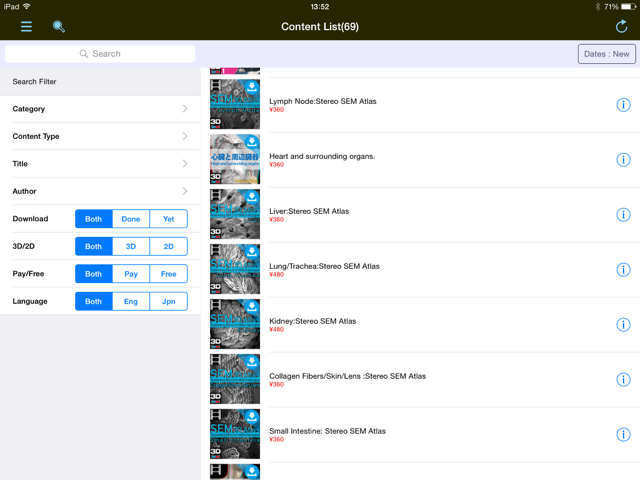Show only Free content
Viewport: 640px width, 480px height.
point(168,274)
